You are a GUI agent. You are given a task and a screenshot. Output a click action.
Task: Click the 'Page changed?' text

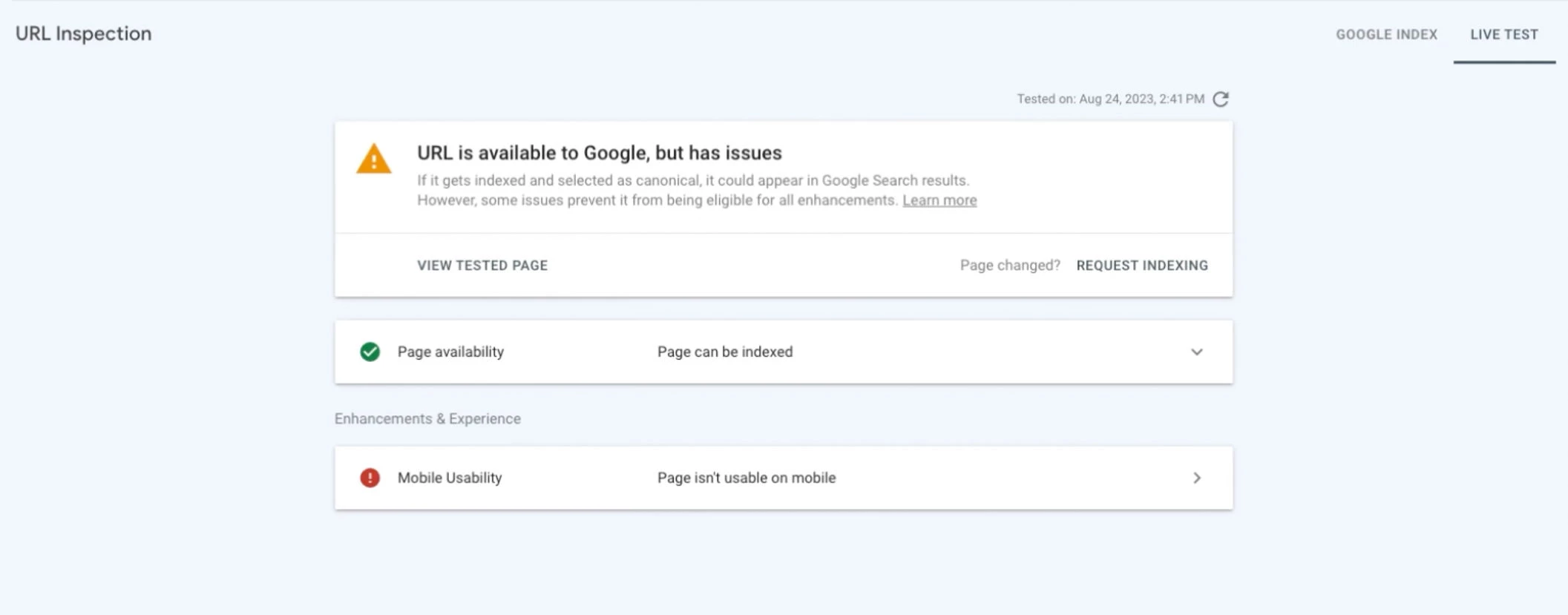[1010, 266]
